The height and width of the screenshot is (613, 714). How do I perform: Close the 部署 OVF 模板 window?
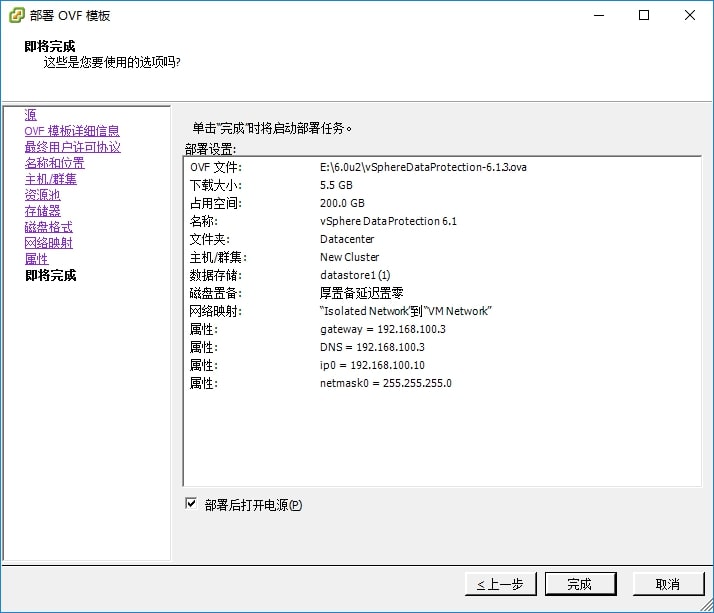[689, 15]
